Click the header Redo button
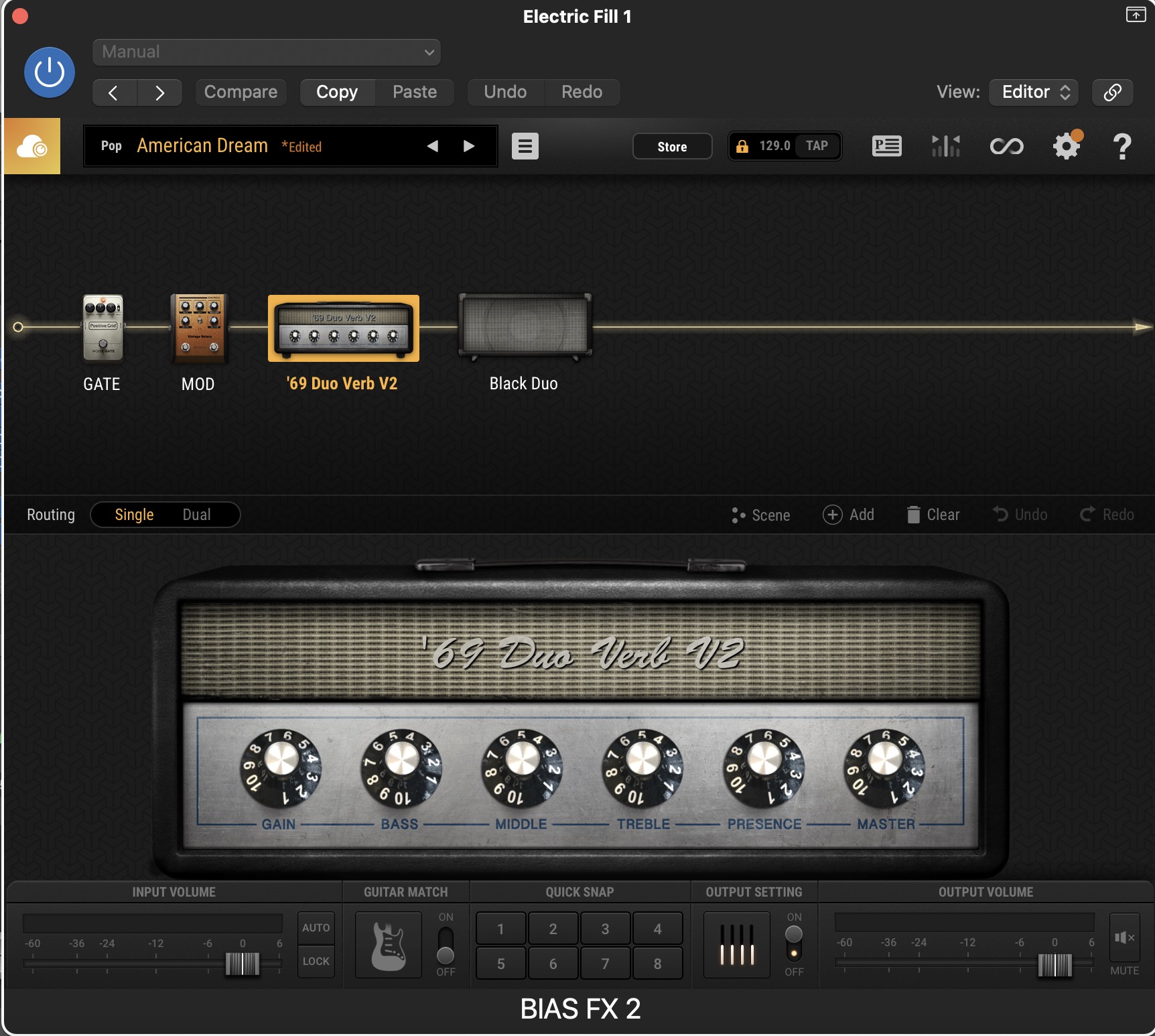The height and width of the screenshot is (1036, 1155). pos(582,92)
